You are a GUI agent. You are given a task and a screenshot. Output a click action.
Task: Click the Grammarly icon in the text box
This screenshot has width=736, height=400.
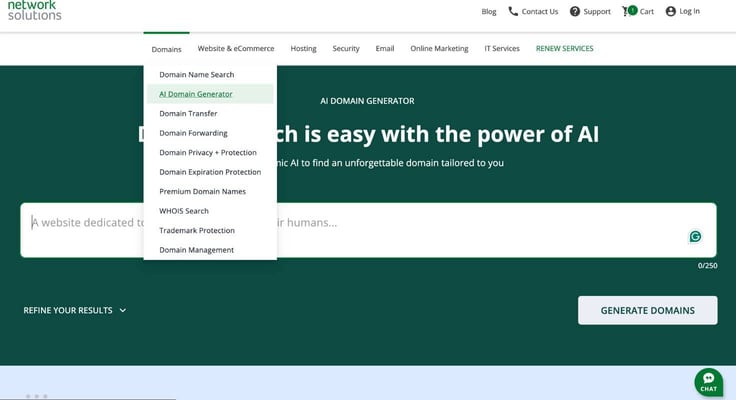tap(695, 237)
